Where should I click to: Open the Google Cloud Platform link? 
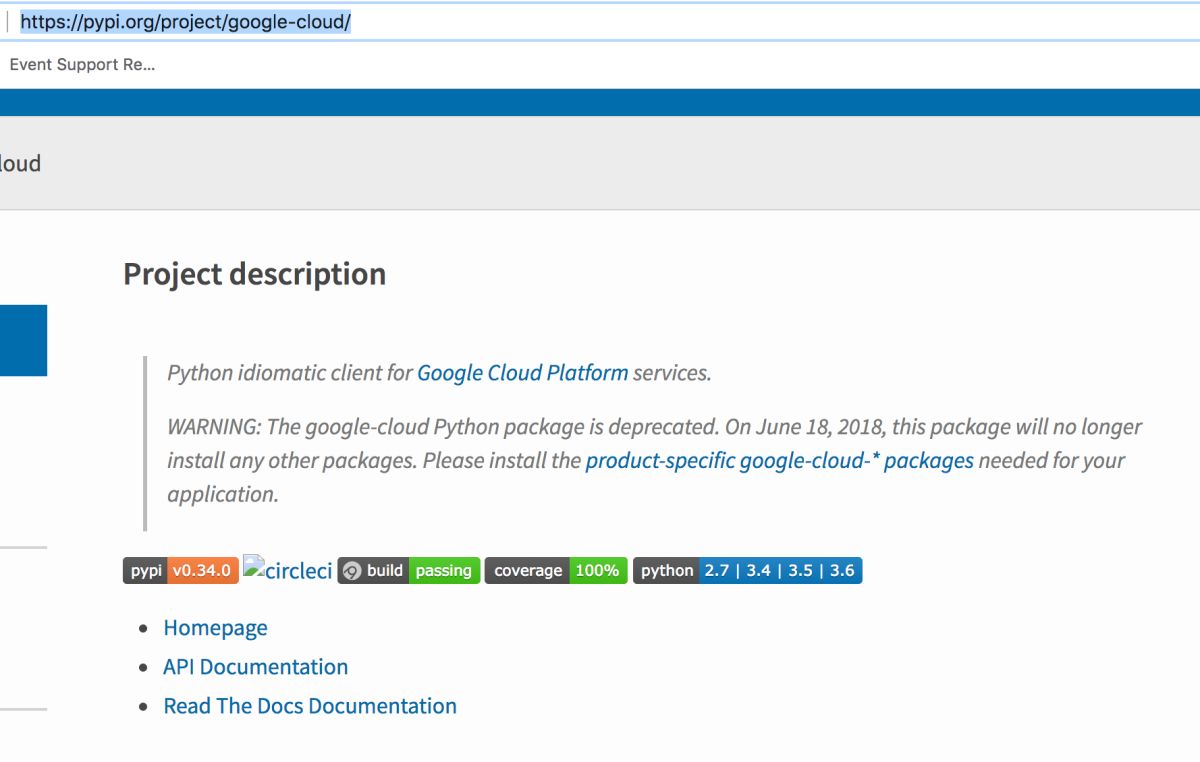(523, 373)
